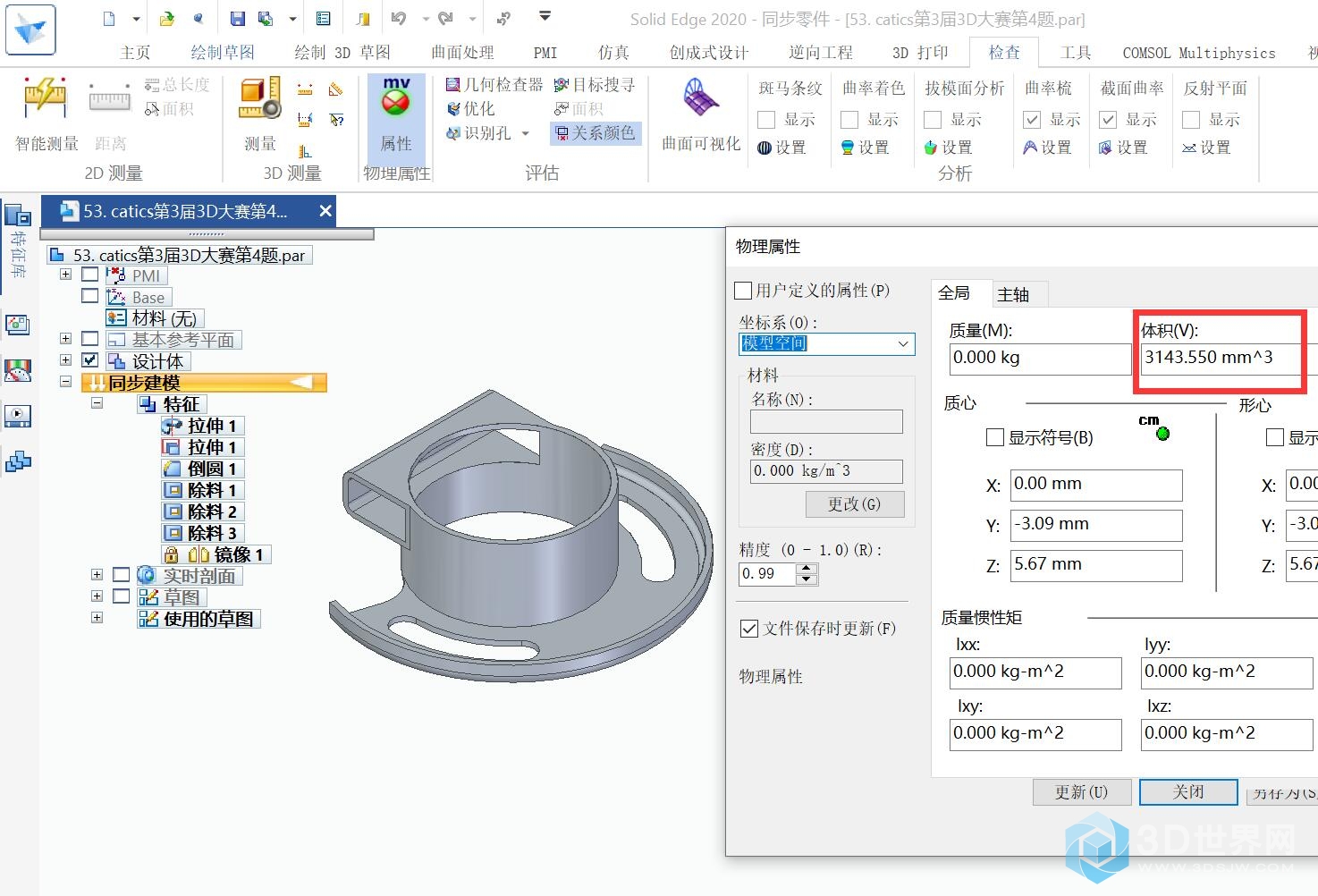The width and height of the screenshot is (1318, 896).
Task: Select the Smart Measure (智能测量) tool
Action: (46, 114)
